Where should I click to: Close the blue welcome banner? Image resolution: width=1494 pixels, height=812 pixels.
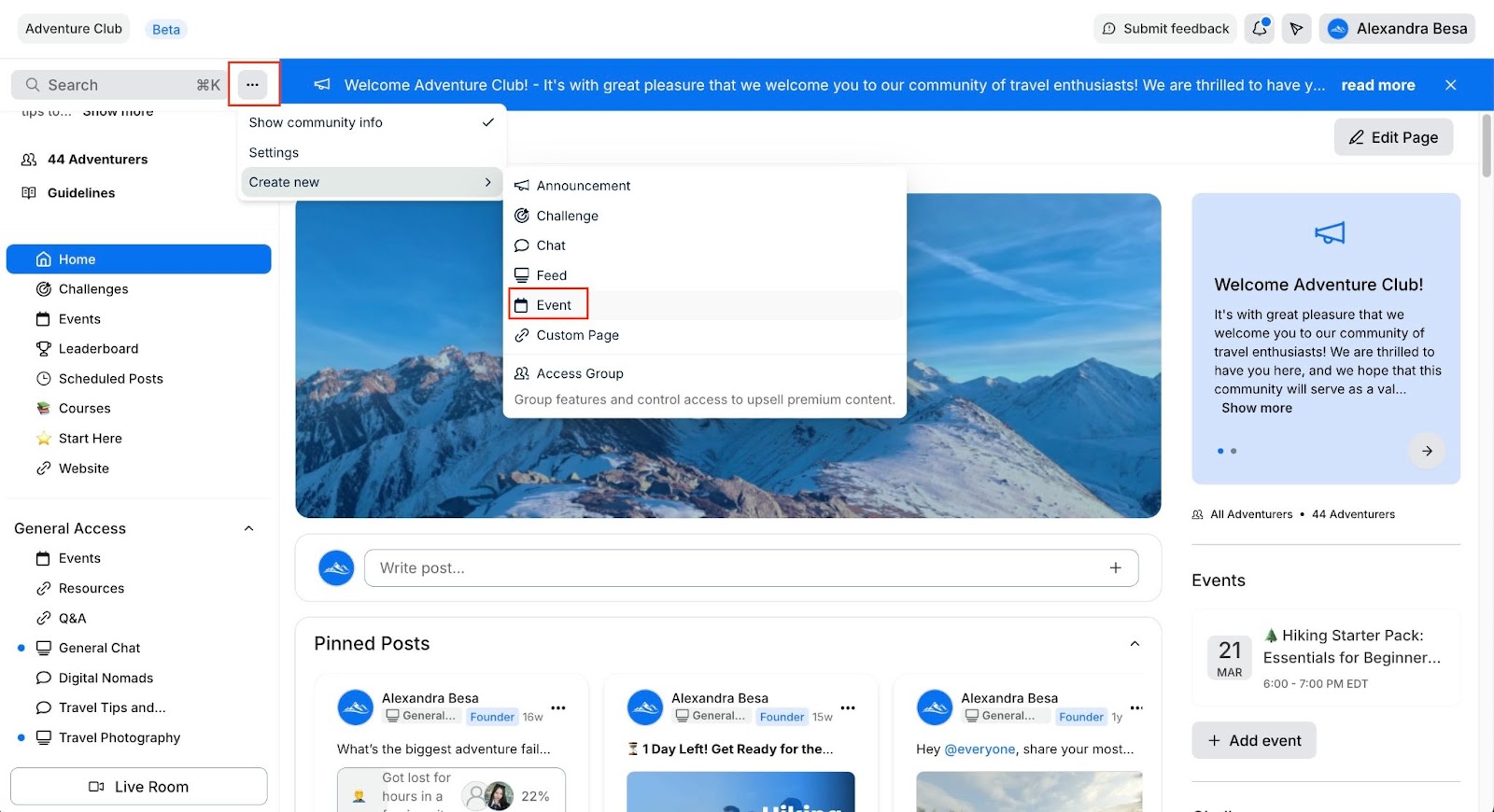[1450, 85]
